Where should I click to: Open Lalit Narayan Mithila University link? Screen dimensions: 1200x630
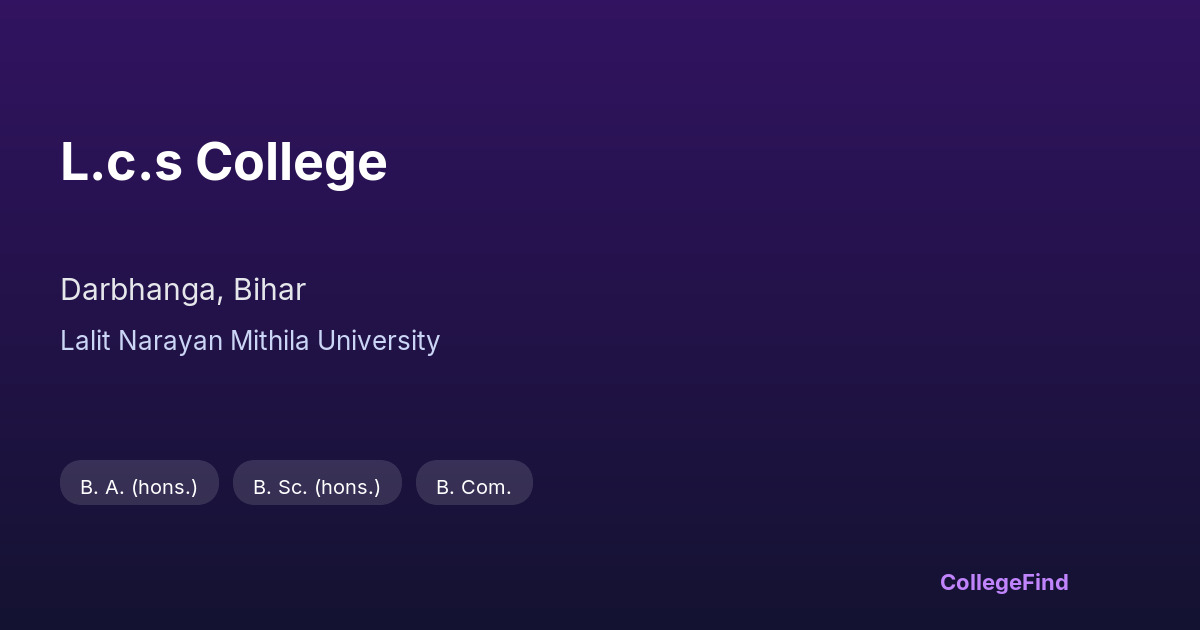(250, 341)
